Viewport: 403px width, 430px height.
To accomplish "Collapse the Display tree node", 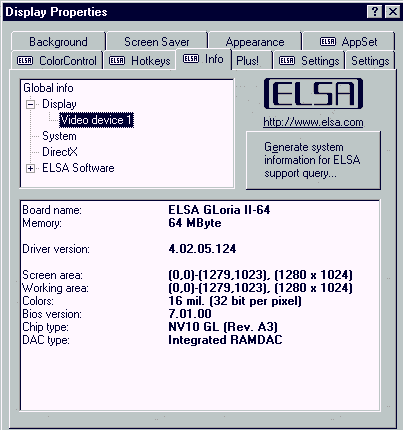I will [x=30, y=104].
